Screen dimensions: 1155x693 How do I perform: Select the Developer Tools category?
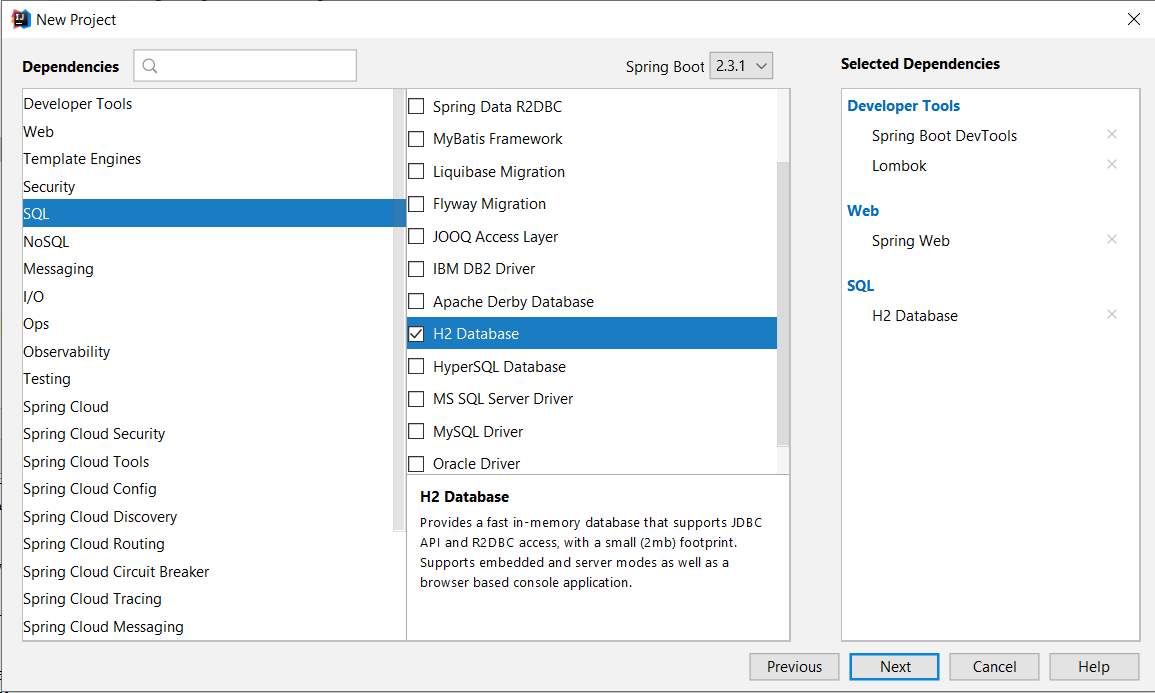pyautogui.click(x=78, y=104)
